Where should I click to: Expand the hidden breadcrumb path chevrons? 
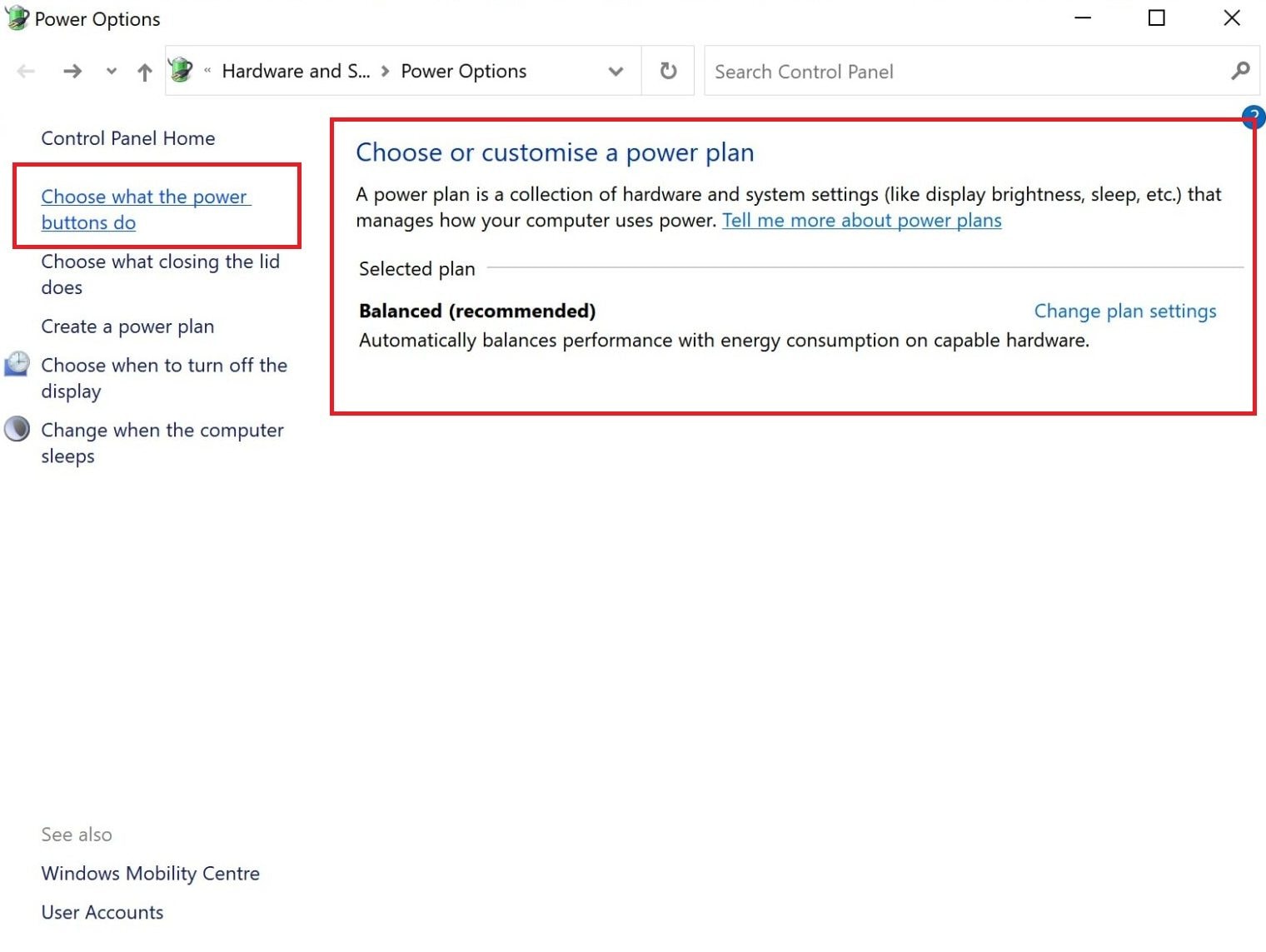(207, 71)
